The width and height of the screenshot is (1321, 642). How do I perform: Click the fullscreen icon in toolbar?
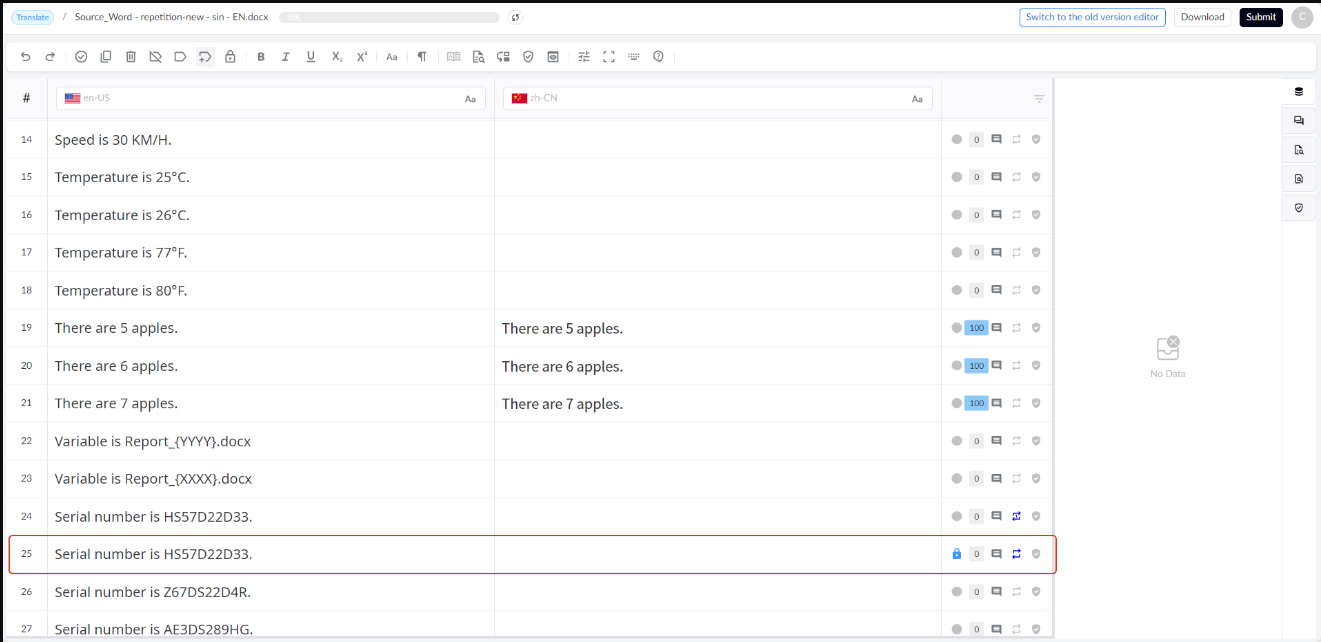point(609,57)
